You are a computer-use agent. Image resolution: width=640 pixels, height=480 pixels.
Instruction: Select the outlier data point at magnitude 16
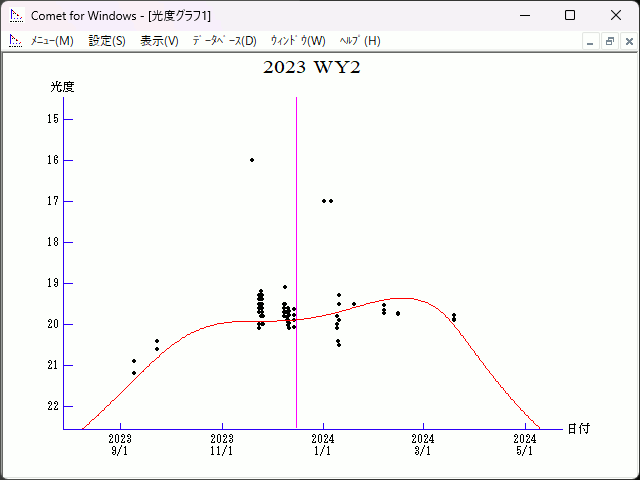click(x=252, y=160)
